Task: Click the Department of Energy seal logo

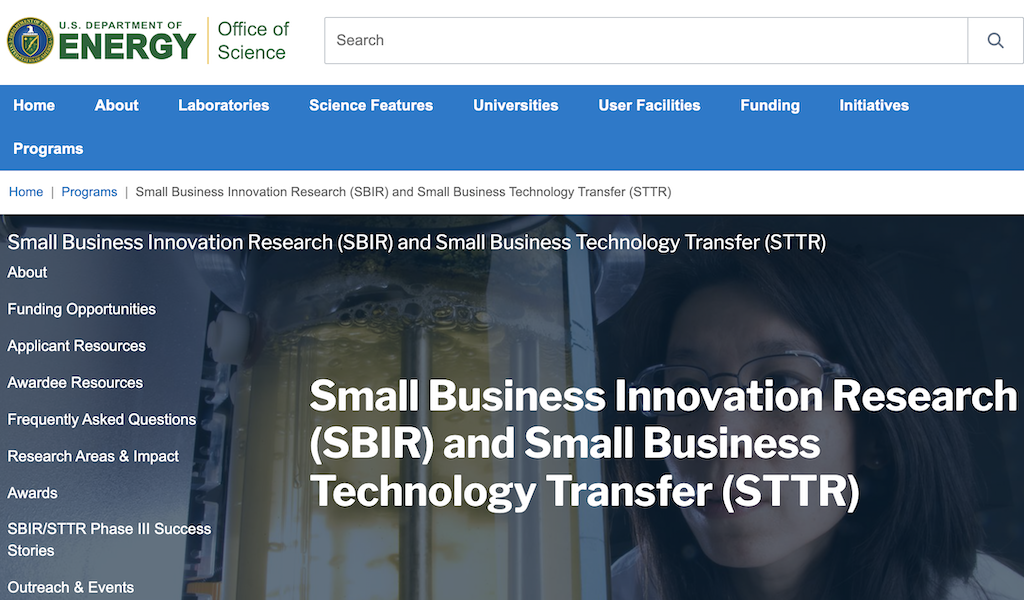Action: (x=30, y=40)
